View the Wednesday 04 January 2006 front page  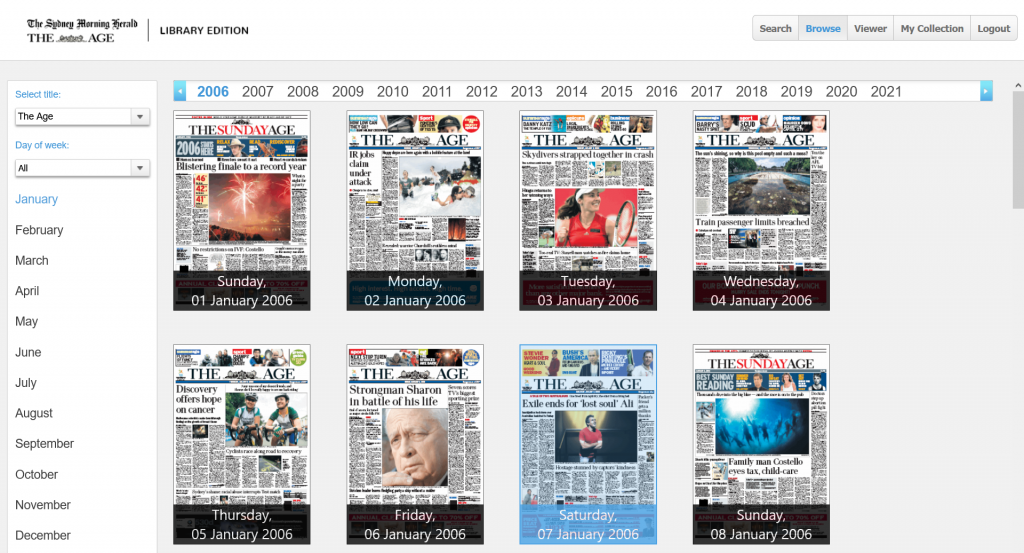(761, 210)
